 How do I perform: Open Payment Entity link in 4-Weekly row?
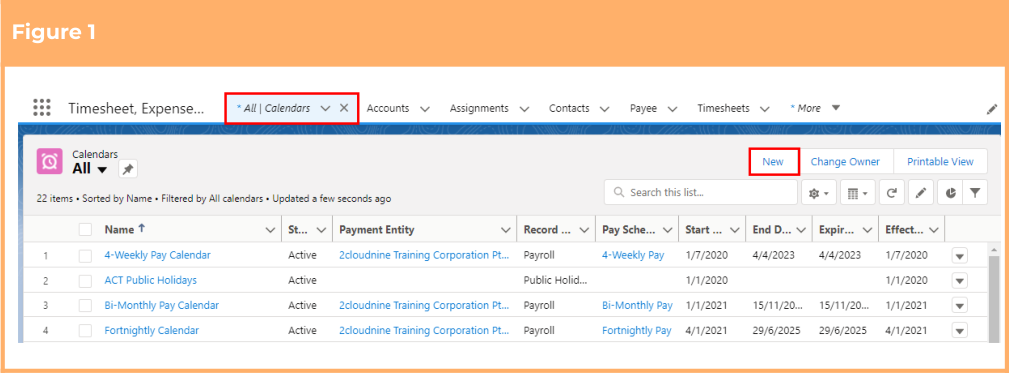[425, 255]
